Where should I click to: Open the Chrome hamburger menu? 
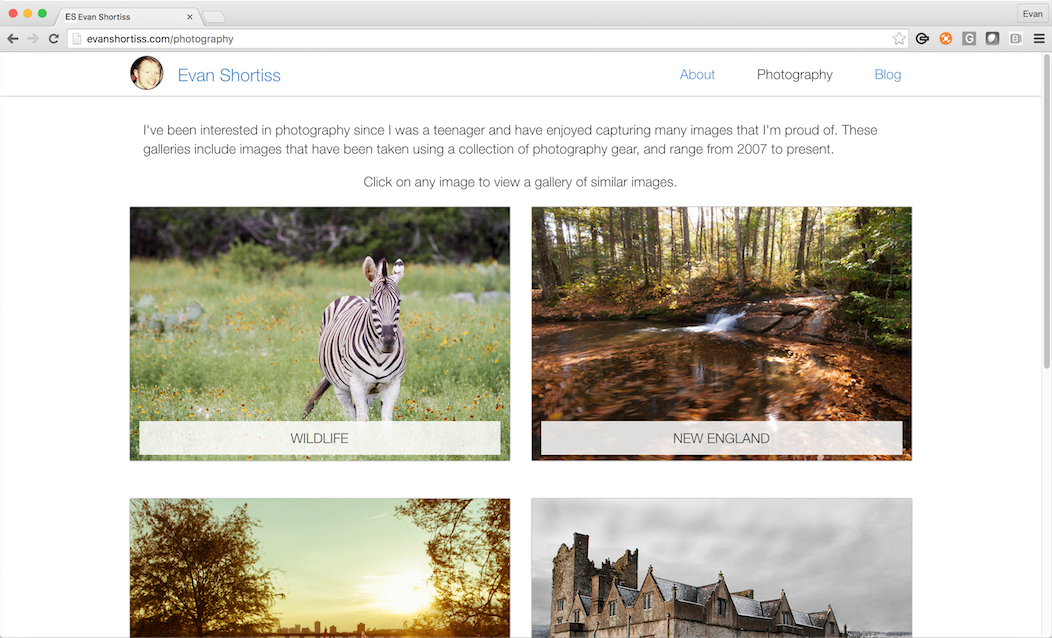coord(1039,39)
